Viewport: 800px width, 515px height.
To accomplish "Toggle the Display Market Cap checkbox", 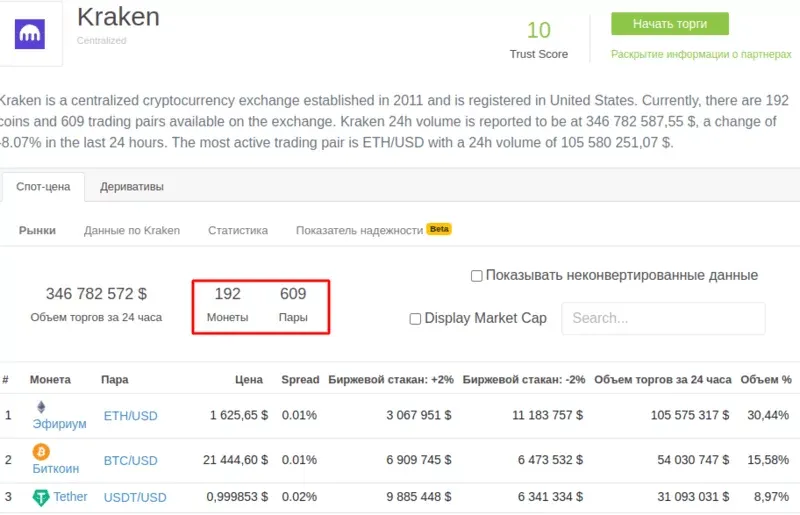I will point(415,319).
